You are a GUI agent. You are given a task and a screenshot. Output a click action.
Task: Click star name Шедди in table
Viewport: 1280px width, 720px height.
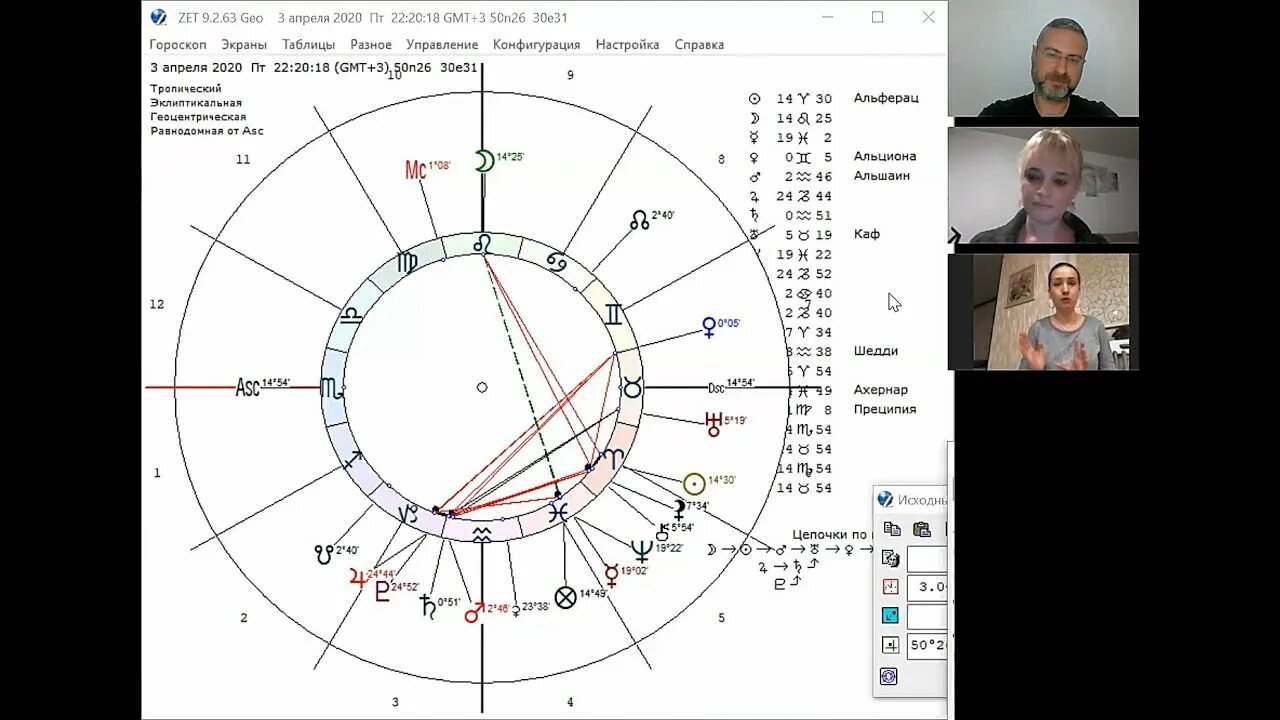point(876,351)
